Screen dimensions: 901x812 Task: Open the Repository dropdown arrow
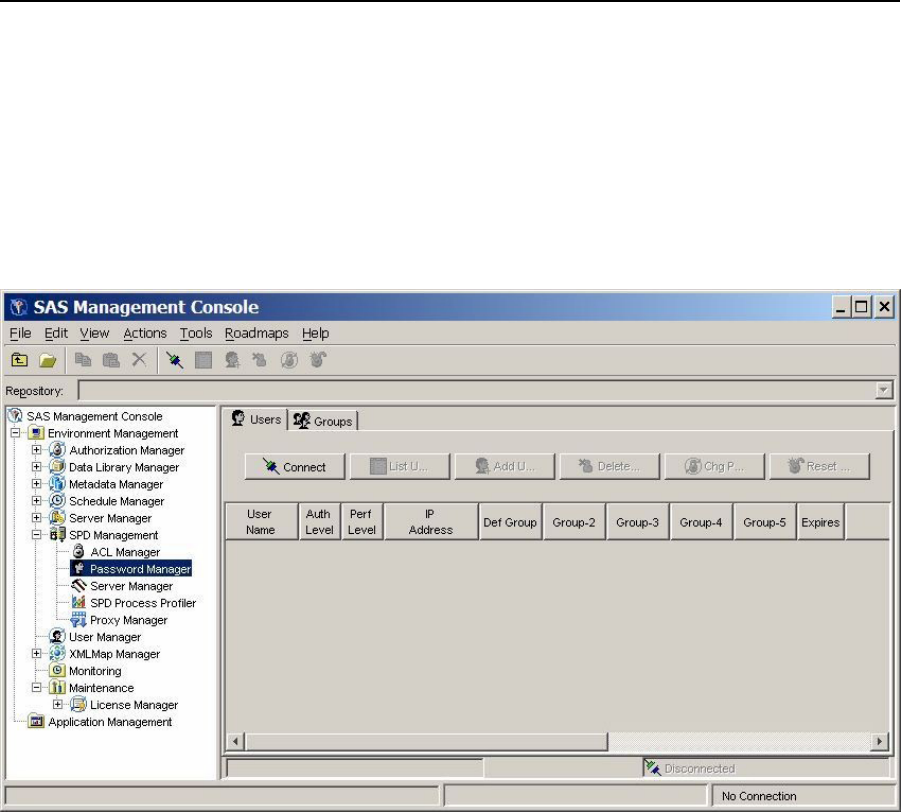point(884,391)
